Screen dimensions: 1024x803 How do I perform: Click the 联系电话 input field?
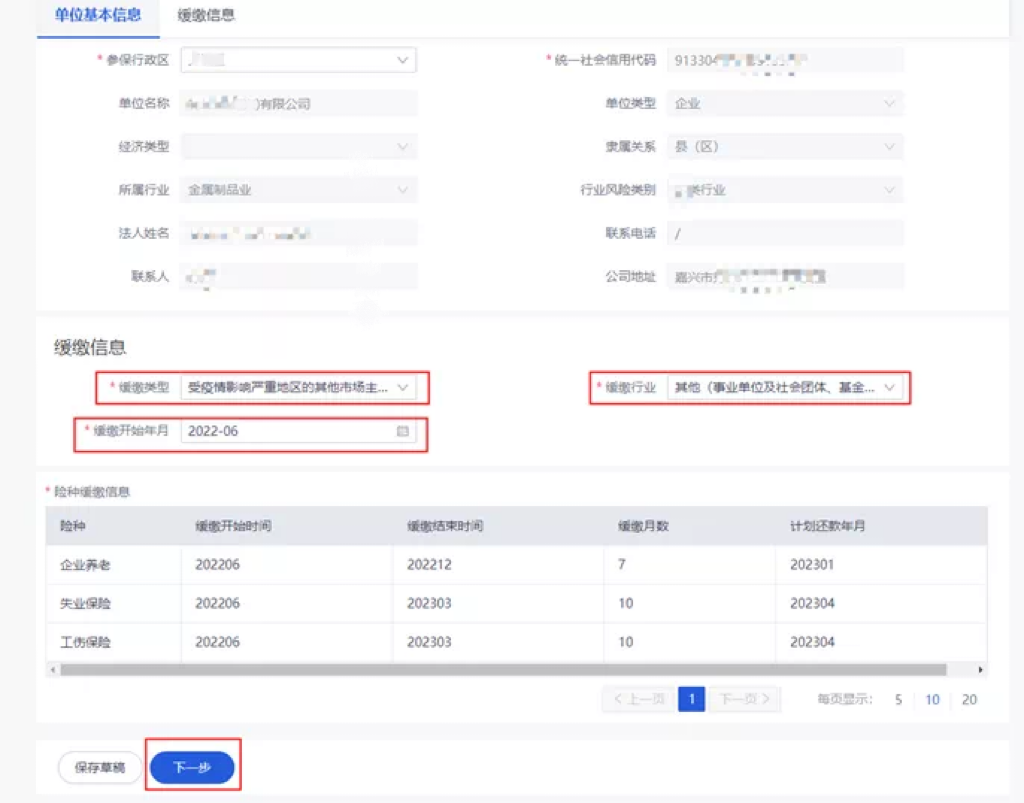tap(785, 233)
